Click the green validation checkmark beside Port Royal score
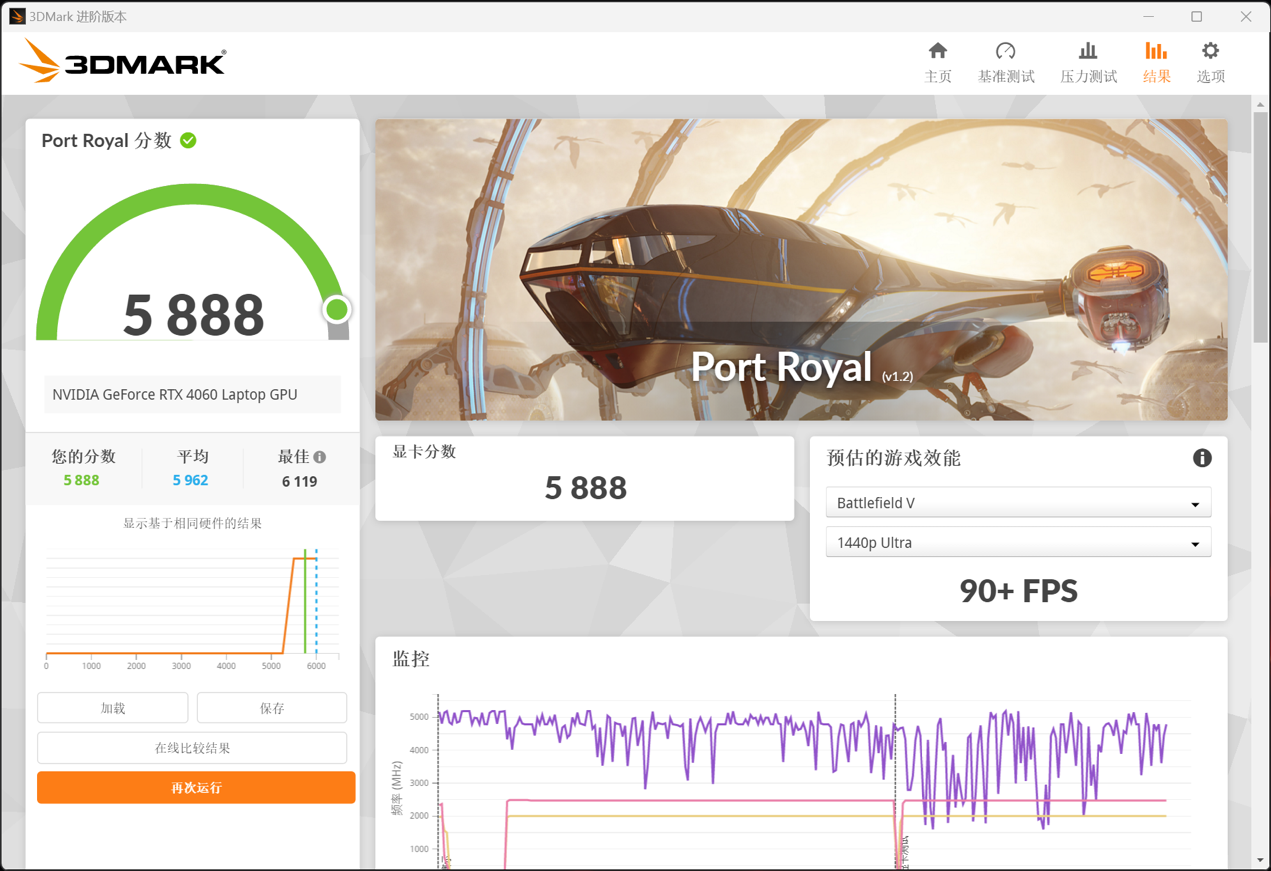This screenshot has width=1271, height=871. [188, 141]
